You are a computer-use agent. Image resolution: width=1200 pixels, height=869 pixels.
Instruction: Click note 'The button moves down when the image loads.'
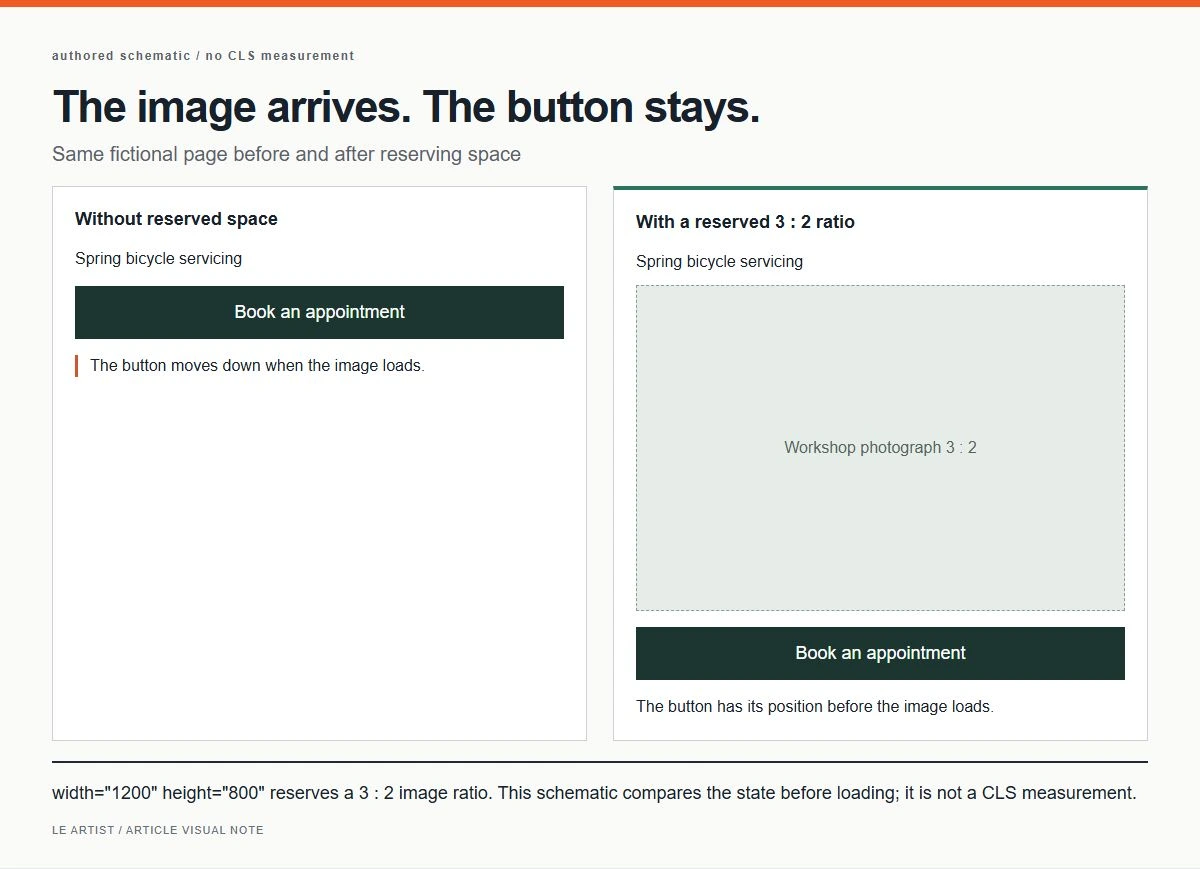[x=257, y=366]
